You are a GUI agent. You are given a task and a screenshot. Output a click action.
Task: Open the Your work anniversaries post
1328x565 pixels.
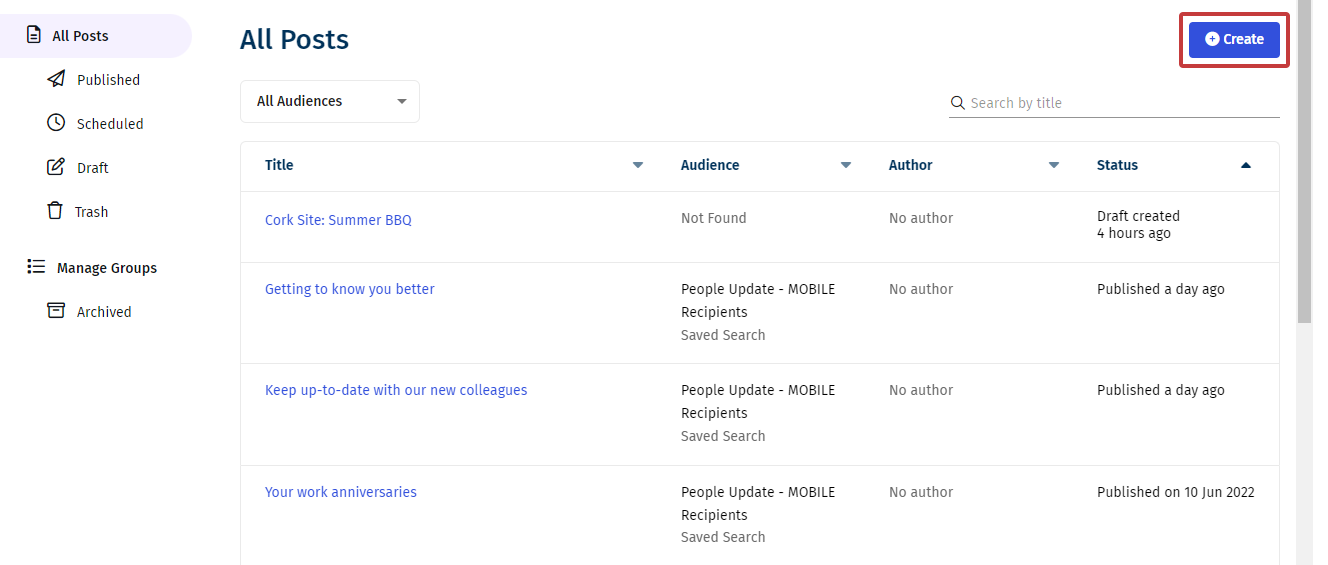tap(341, 492)
